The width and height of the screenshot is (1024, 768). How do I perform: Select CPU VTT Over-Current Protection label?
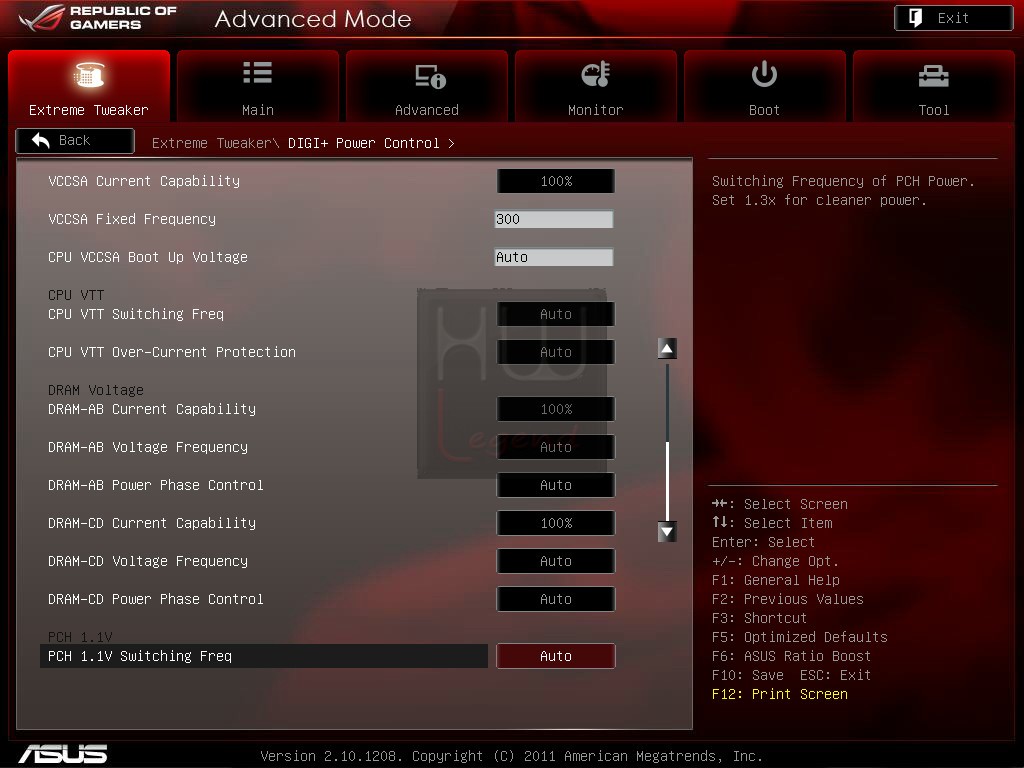pos(172,352)
